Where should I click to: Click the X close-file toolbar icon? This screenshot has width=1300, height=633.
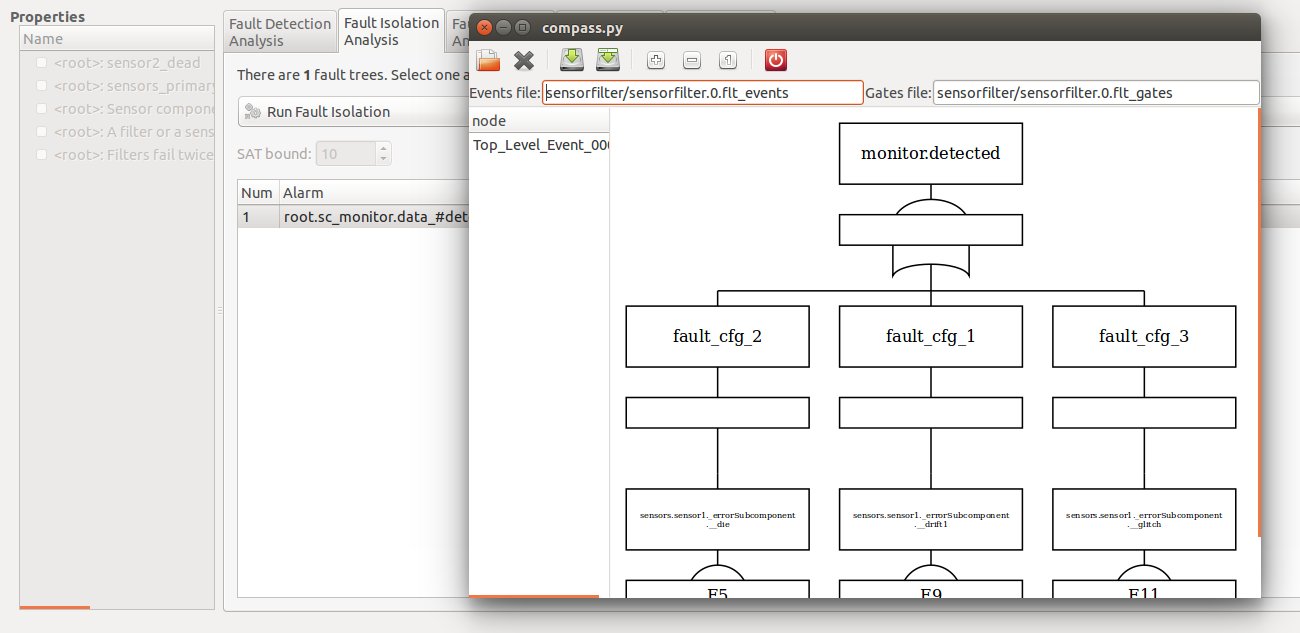(524, 60)
